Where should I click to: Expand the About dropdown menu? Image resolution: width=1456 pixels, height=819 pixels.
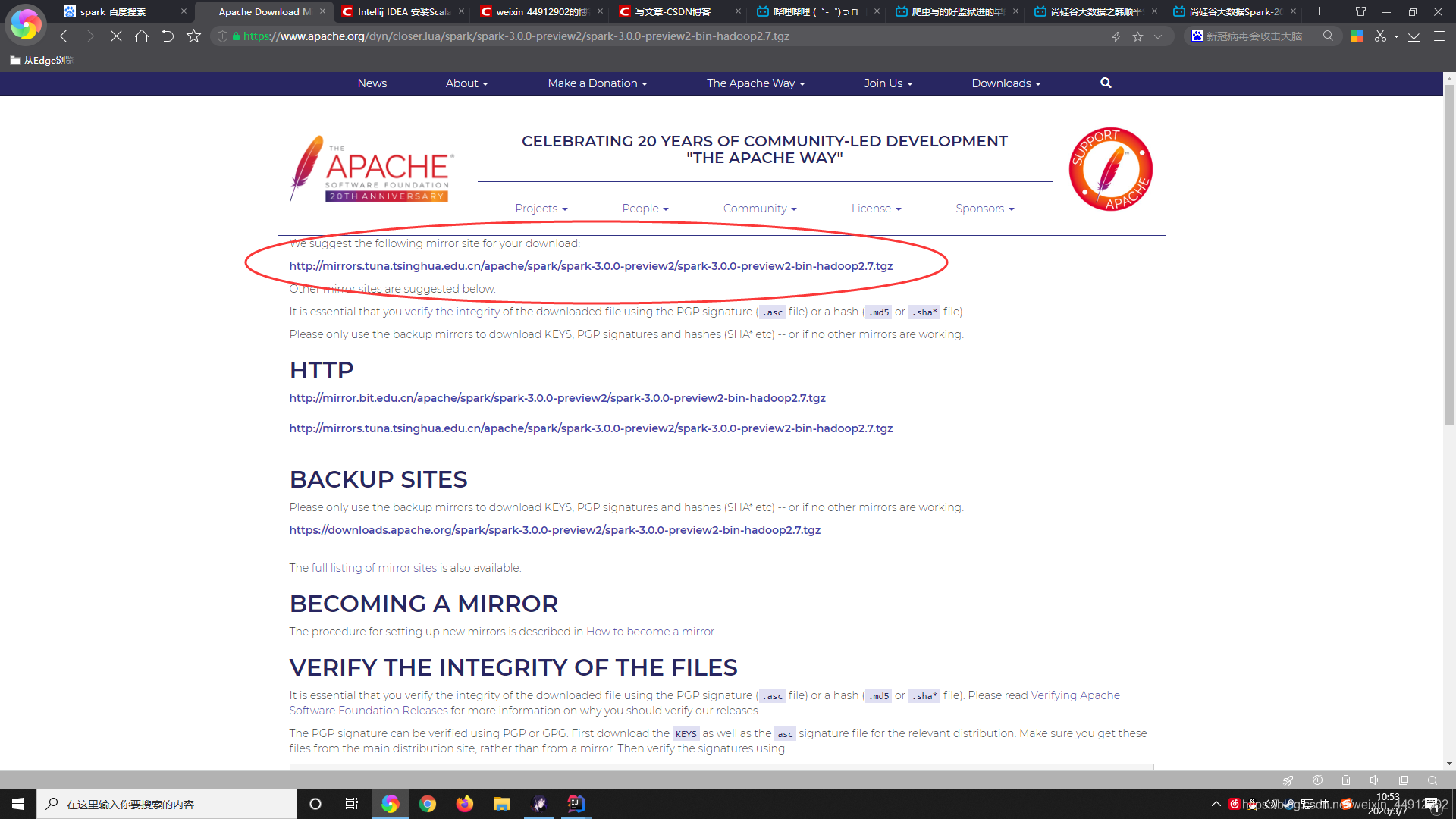pyautogui.click(x=466, y=83)
